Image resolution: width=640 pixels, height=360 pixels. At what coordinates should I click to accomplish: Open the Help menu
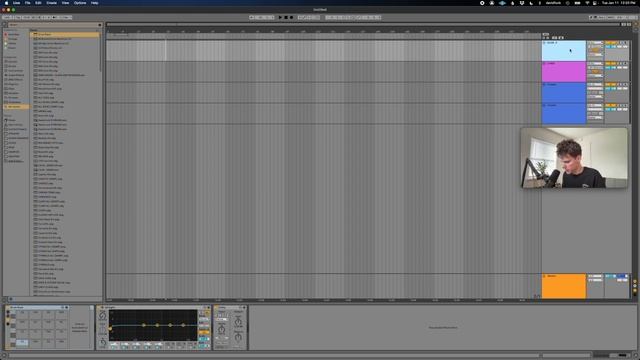[x=95, y=3]
